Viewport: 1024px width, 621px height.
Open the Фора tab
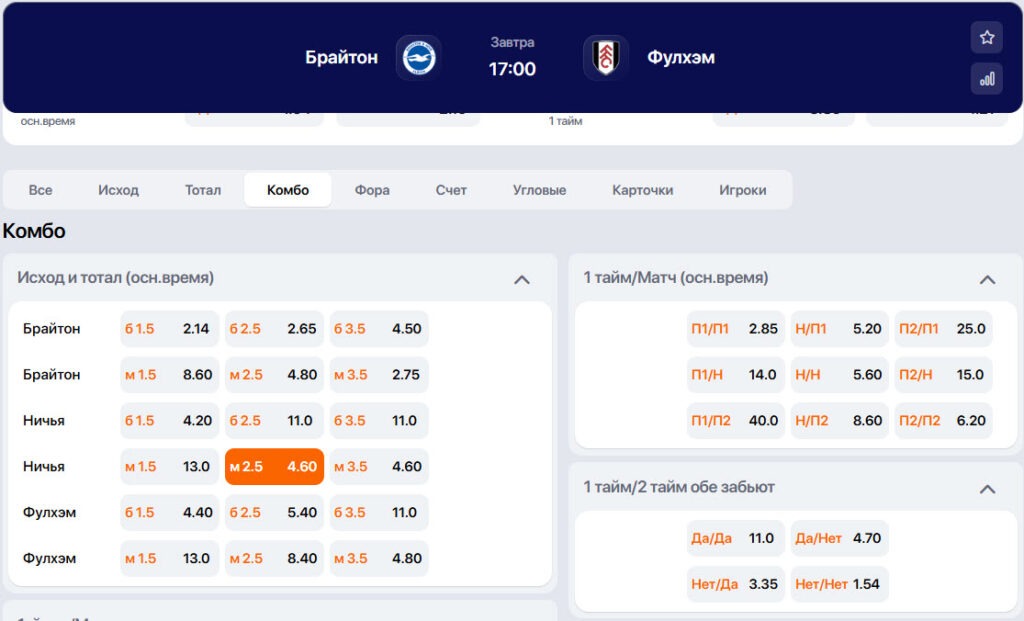372,190
